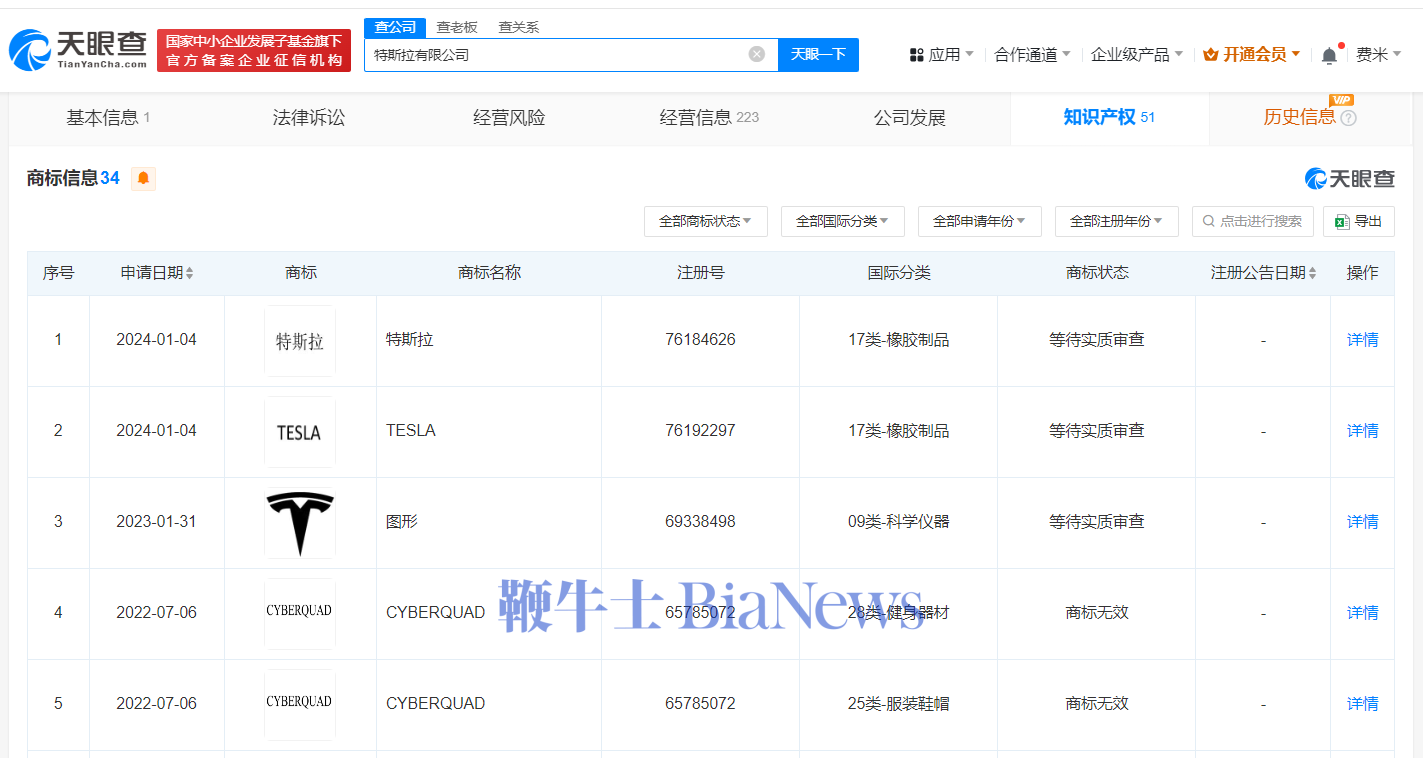Switch to the 法律诉讼 tab
1423x758 pixels.
307,116
